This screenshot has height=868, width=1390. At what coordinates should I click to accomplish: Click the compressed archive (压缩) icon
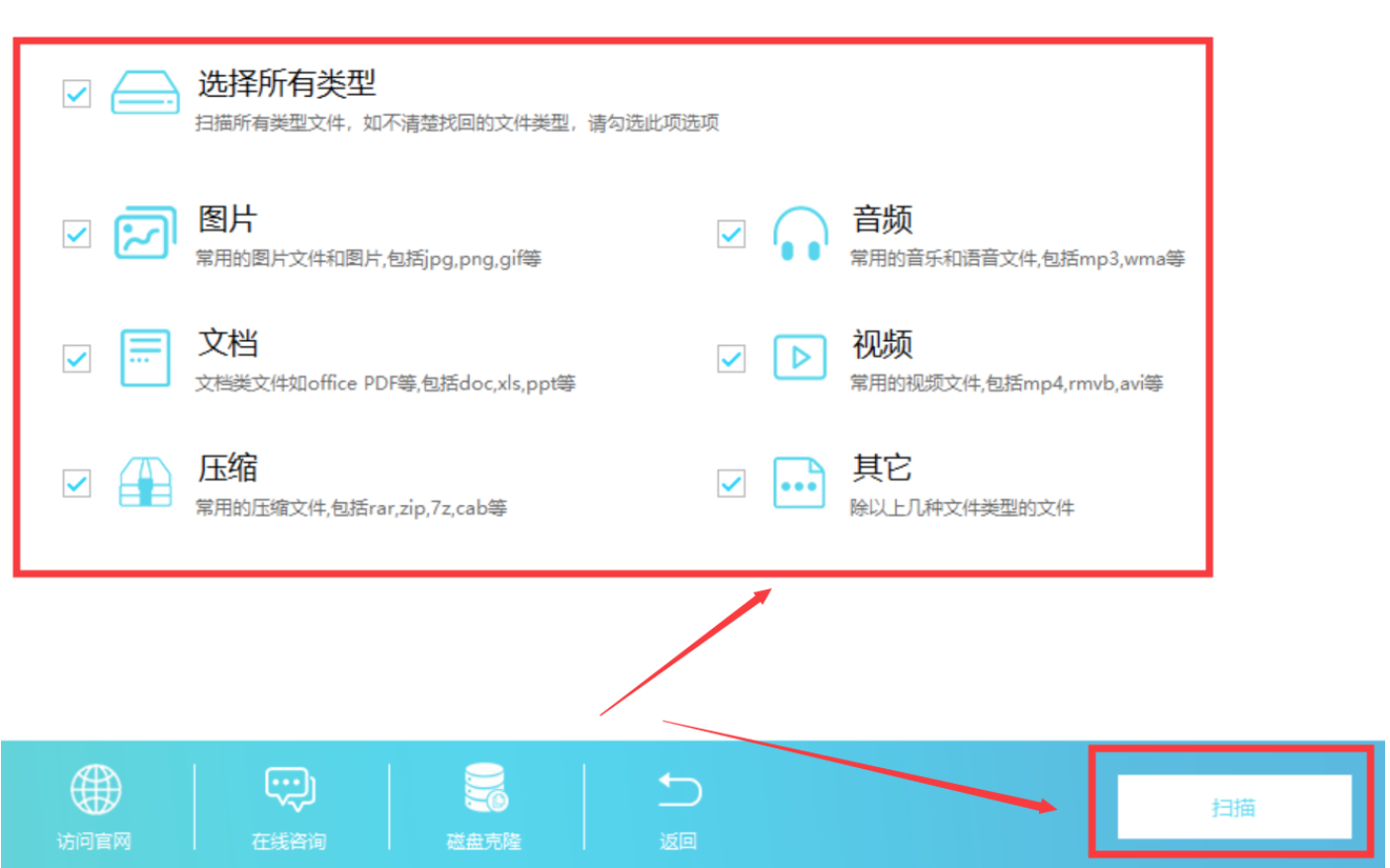coord(144,482)
